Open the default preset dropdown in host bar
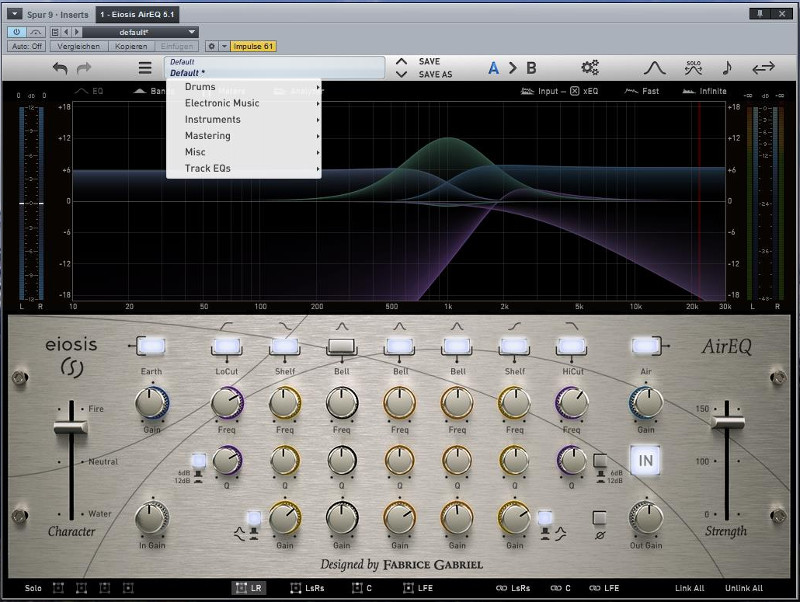This screenshot has width=800, height=602. pyautogui.click(x=140, y=32)
